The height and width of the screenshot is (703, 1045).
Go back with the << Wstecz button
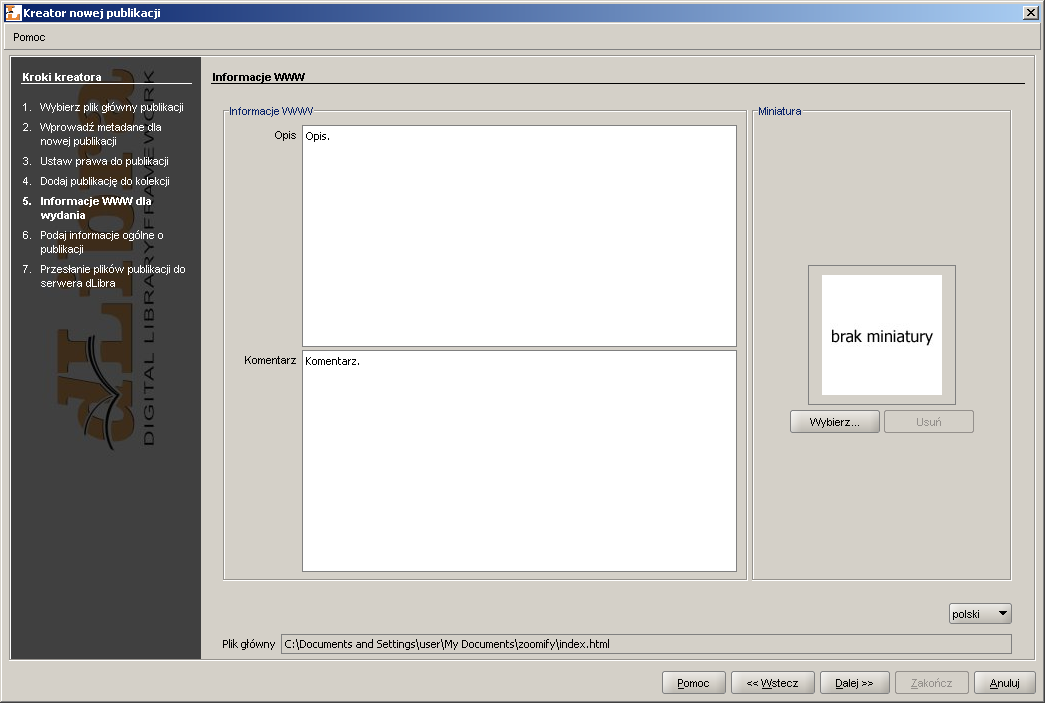pyautogui.click(x=772, y=683)
